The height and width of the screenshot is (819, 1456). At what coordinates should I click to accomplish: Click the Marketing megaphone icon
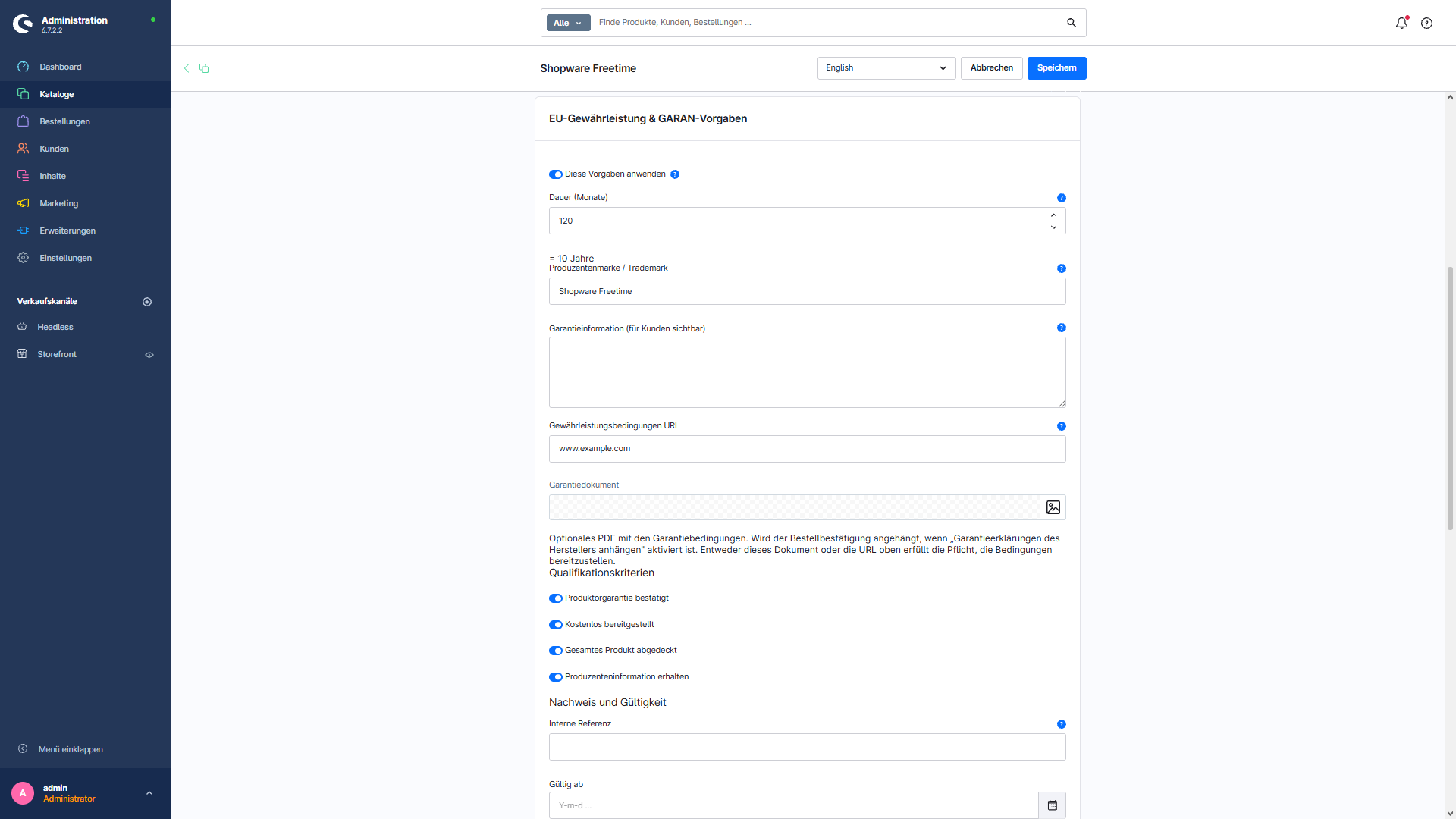pyautogui.click(x=24, y=203)
